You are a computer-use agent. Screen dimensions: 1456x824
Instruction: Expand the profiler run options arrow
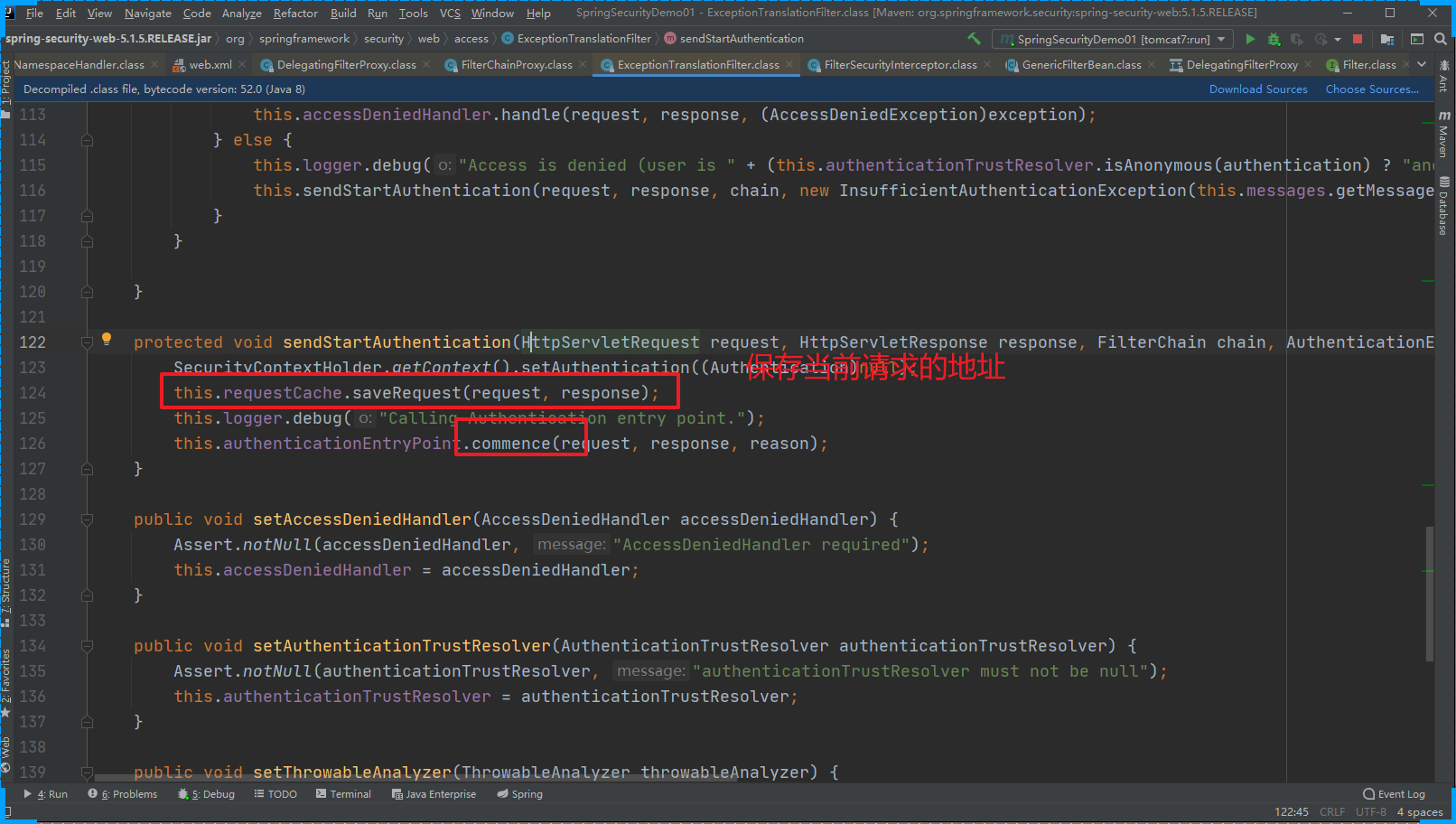pos(1337,39)
